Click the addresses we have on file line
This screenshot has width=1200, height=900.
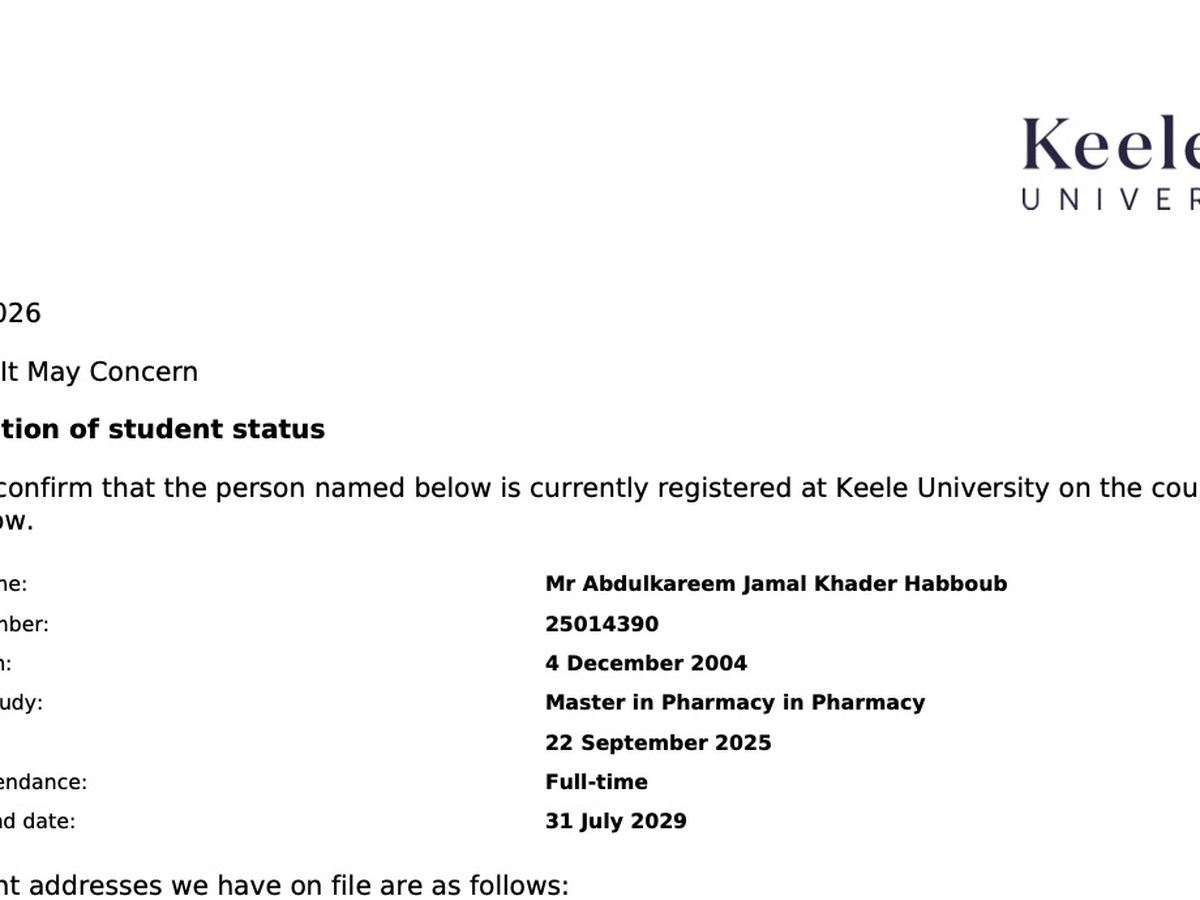click(x=284, y=886)
